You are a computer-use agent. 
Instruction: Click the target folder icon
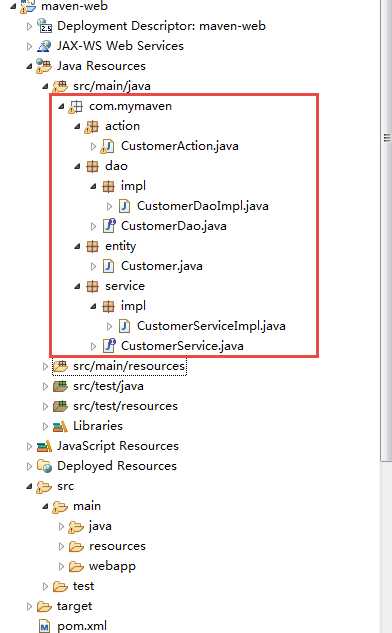(x=44, y=606)
